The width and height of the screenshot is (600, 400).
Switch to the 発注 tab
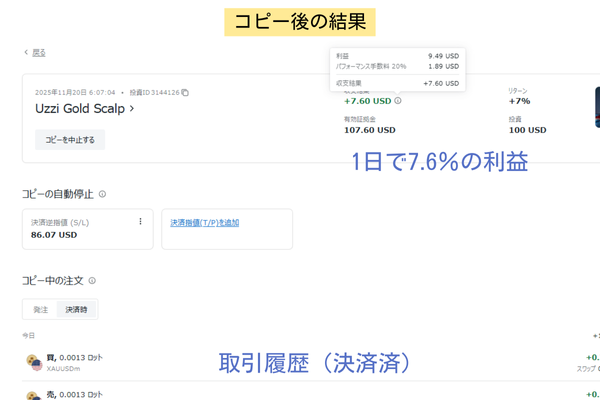click(40, 310)
